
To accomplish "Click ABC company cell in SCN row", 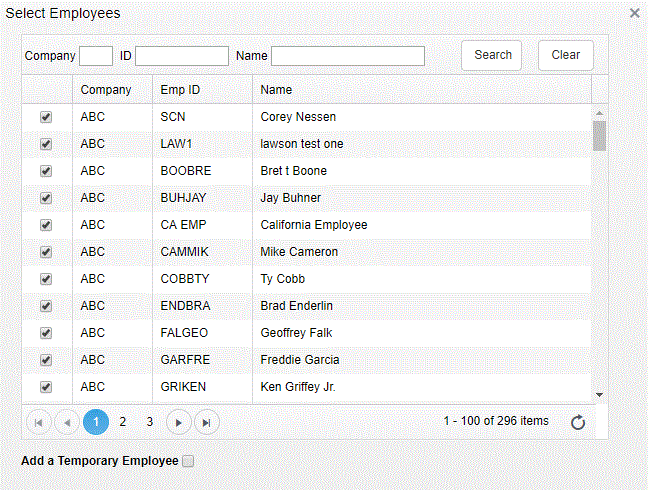I will tap(112, 117).
